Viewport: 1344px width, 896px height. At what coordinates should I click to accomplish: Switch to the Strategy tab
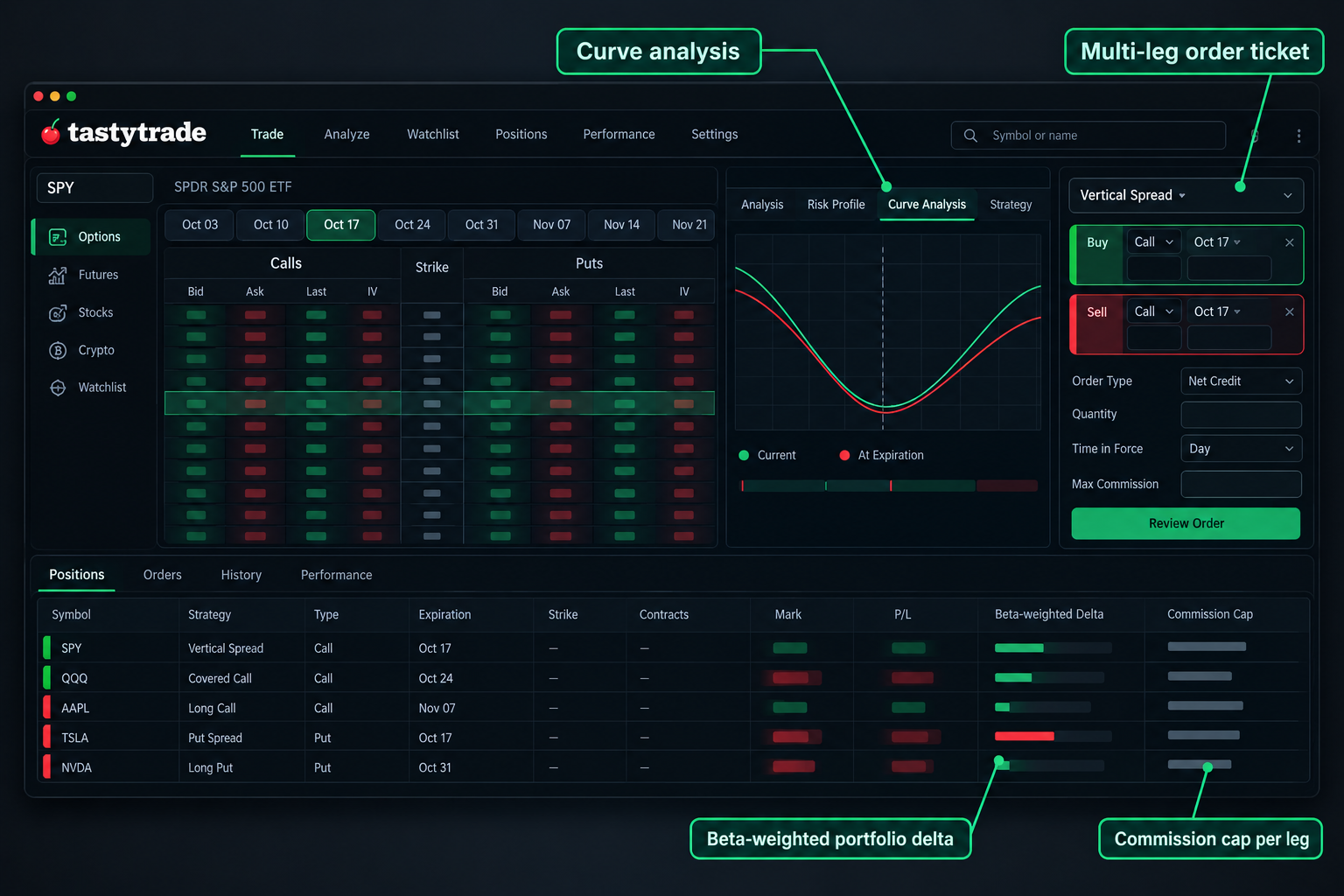click(x=1011, y=205)
